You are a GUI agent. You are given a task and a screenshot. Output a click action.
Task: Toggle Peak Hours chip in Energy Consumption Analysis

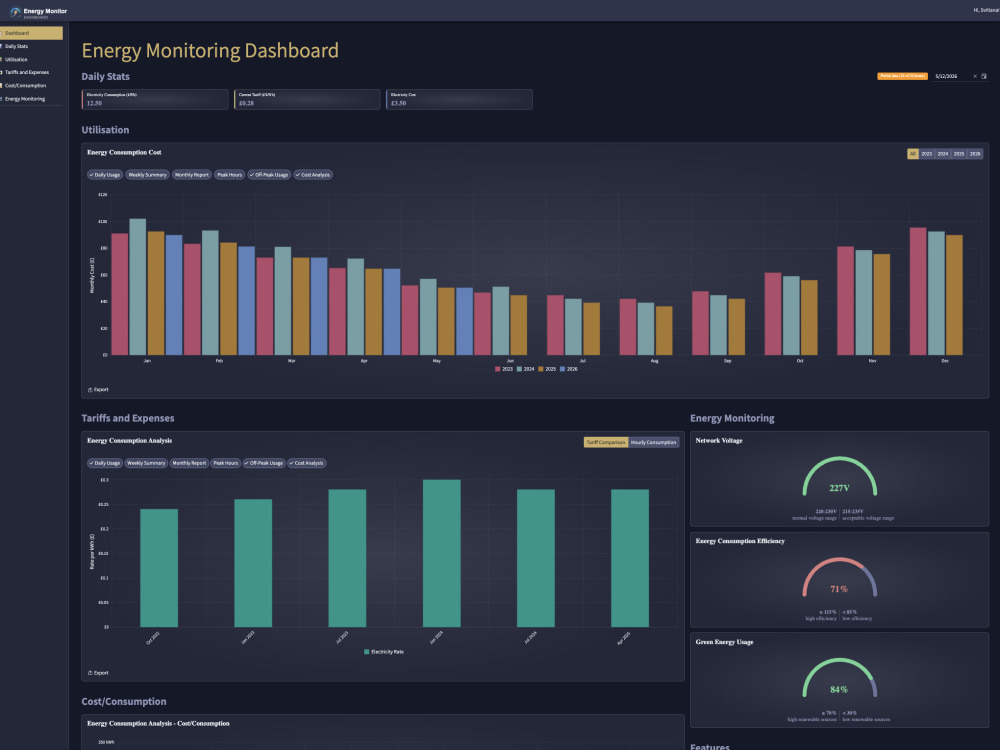point(226,463)
